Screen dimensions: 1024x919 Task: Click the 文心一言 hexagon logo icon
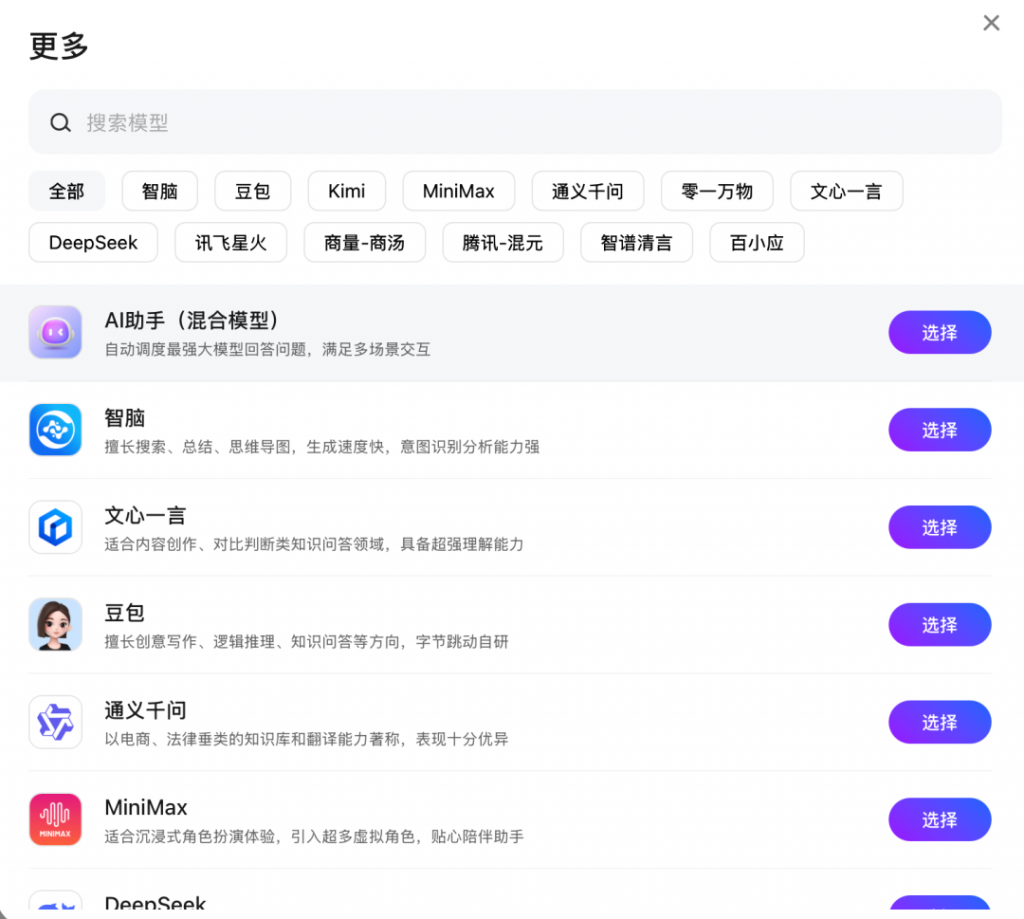coord(56,527)
